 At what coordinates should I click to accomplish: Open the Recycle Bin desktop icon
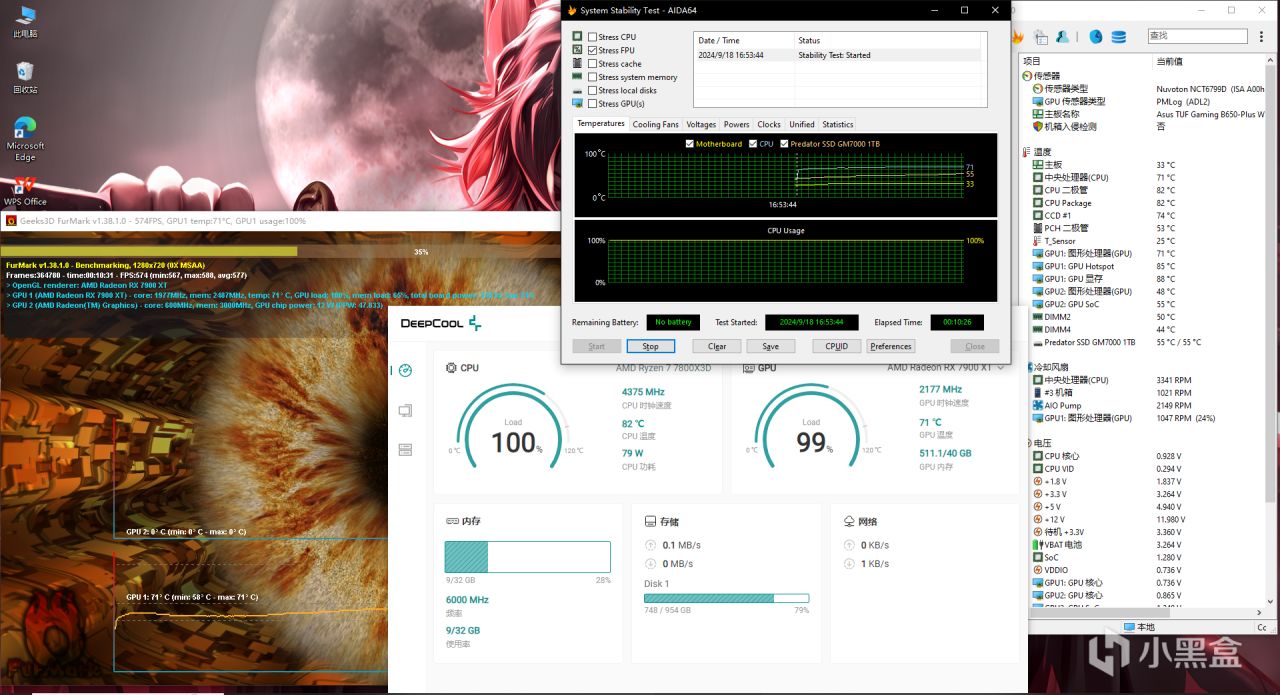[25, 76]
